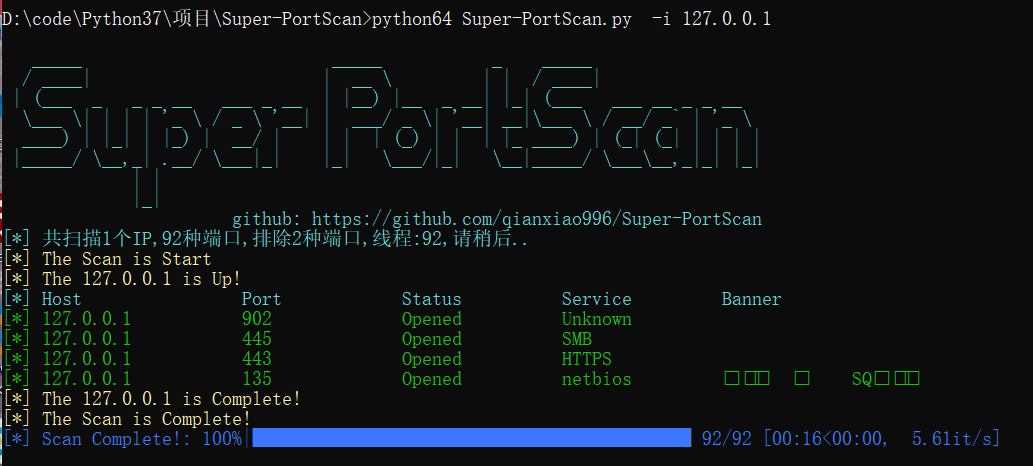Screen dimensions: 1033x466
Task: Click the 'Port' column header
Action: pos(261,299)
